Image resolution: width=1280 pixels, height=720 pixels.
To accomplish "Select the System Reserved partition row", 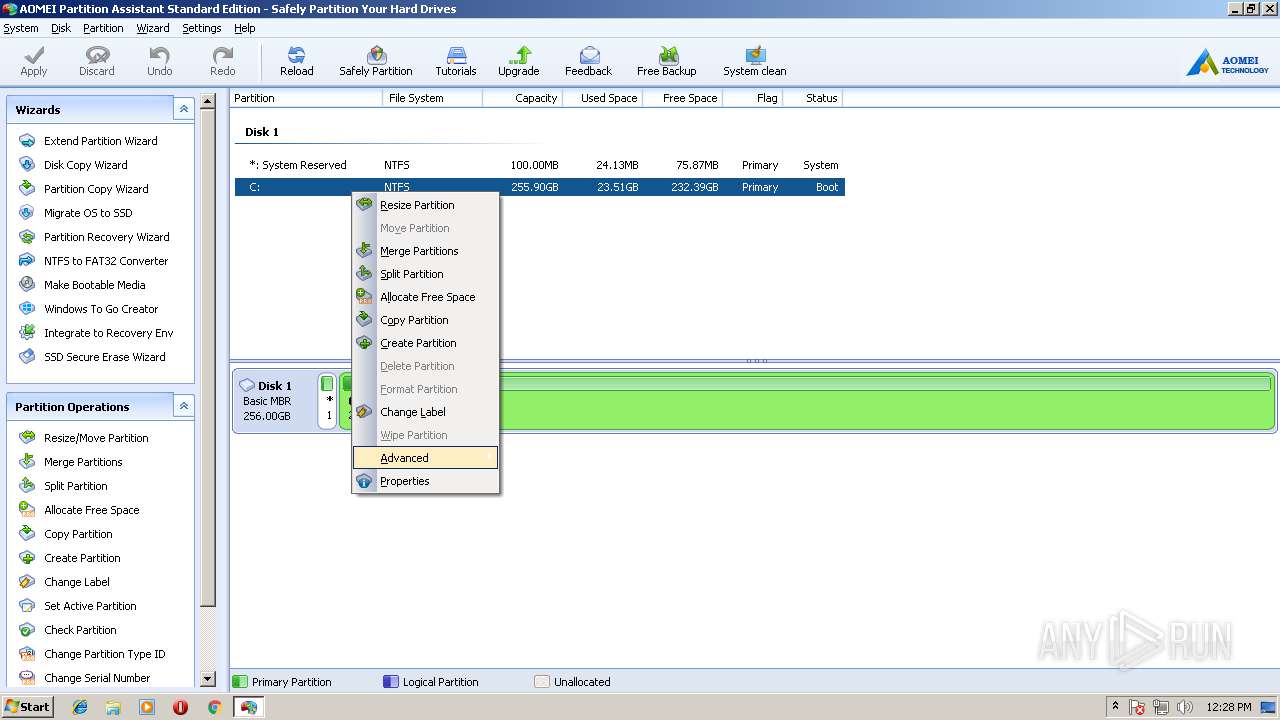I will coord(540,165).
